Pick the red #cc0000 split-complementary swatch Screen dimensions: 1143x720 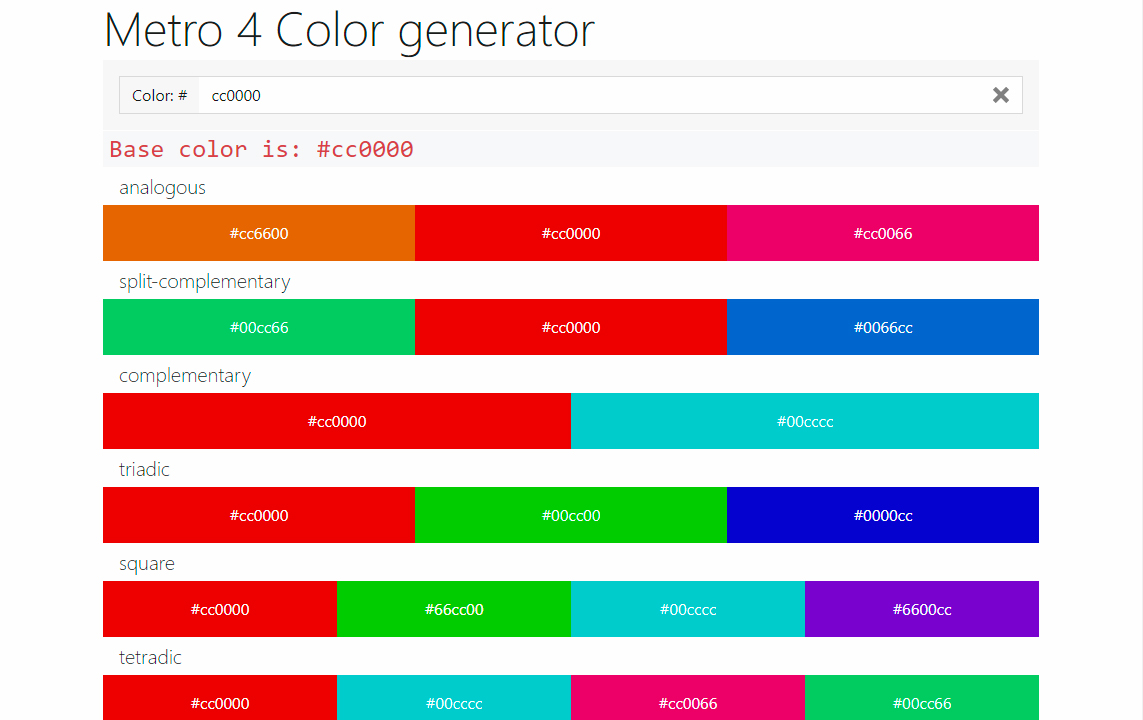click(x=570, y=327)
